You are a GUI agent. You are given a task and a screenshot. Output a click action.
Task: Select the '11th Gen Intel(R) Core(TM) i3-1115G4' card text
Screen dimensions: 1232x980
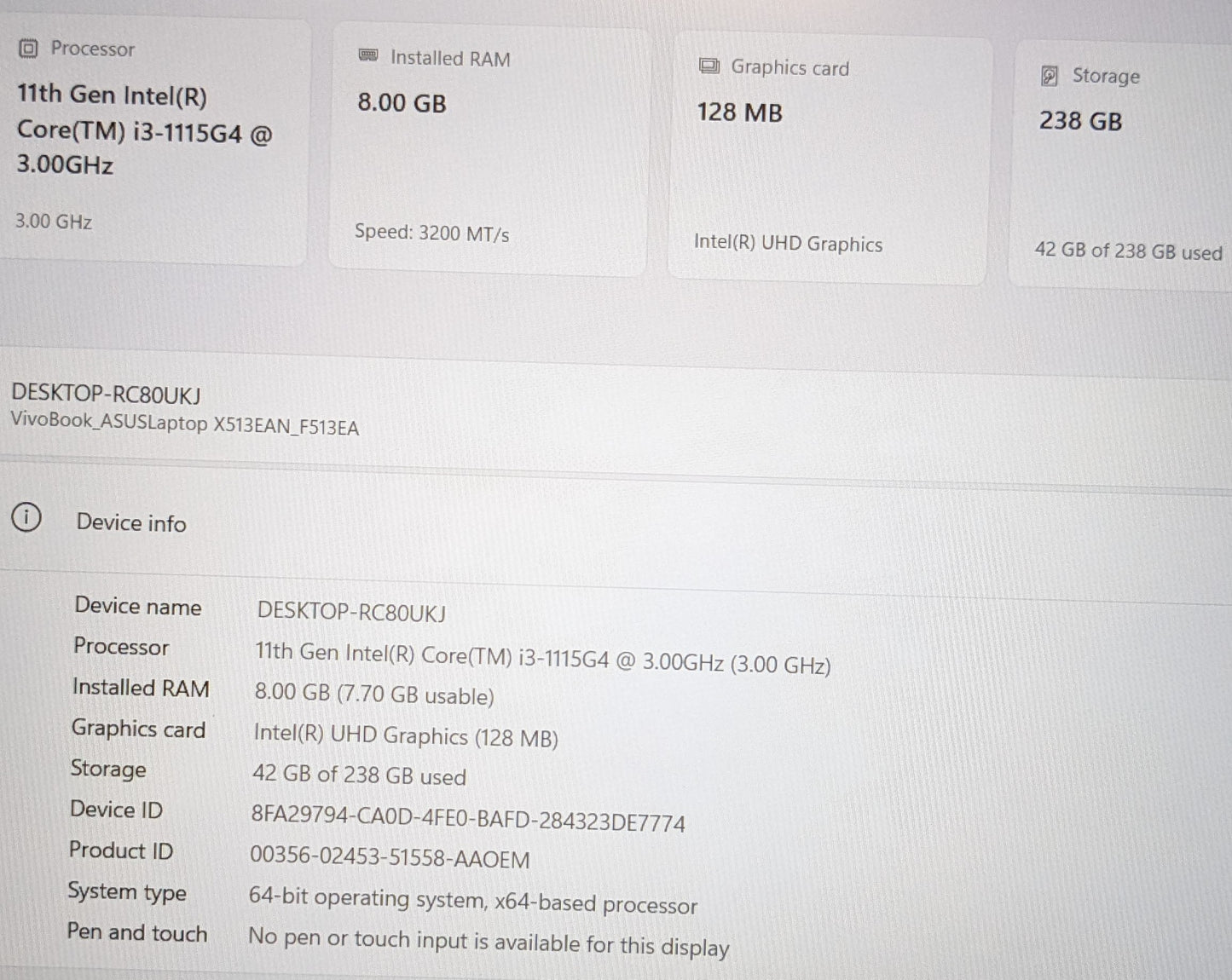click(144, 130)
